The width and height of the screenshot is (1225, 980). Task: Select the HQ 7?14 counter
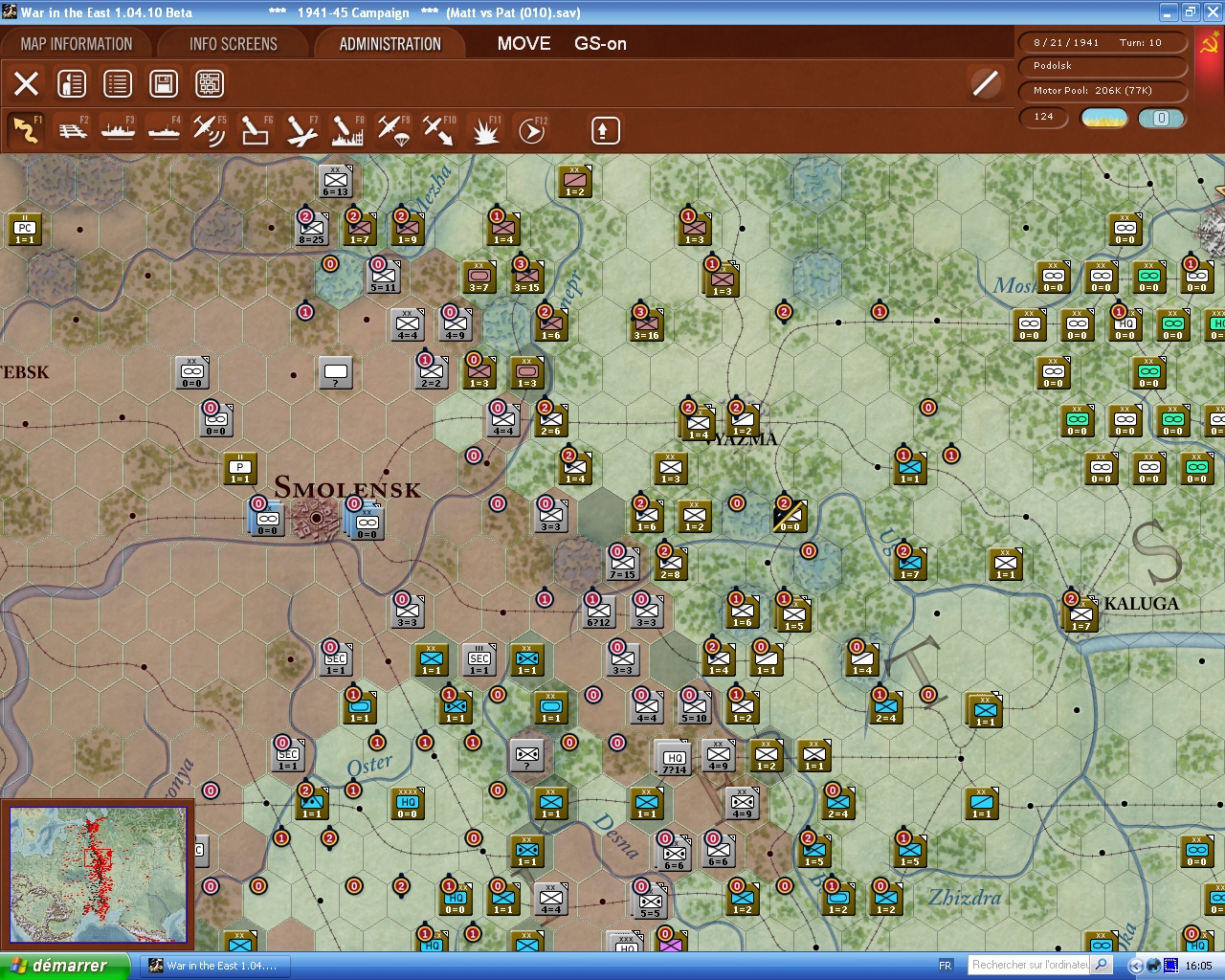click(x=675, y=759)
